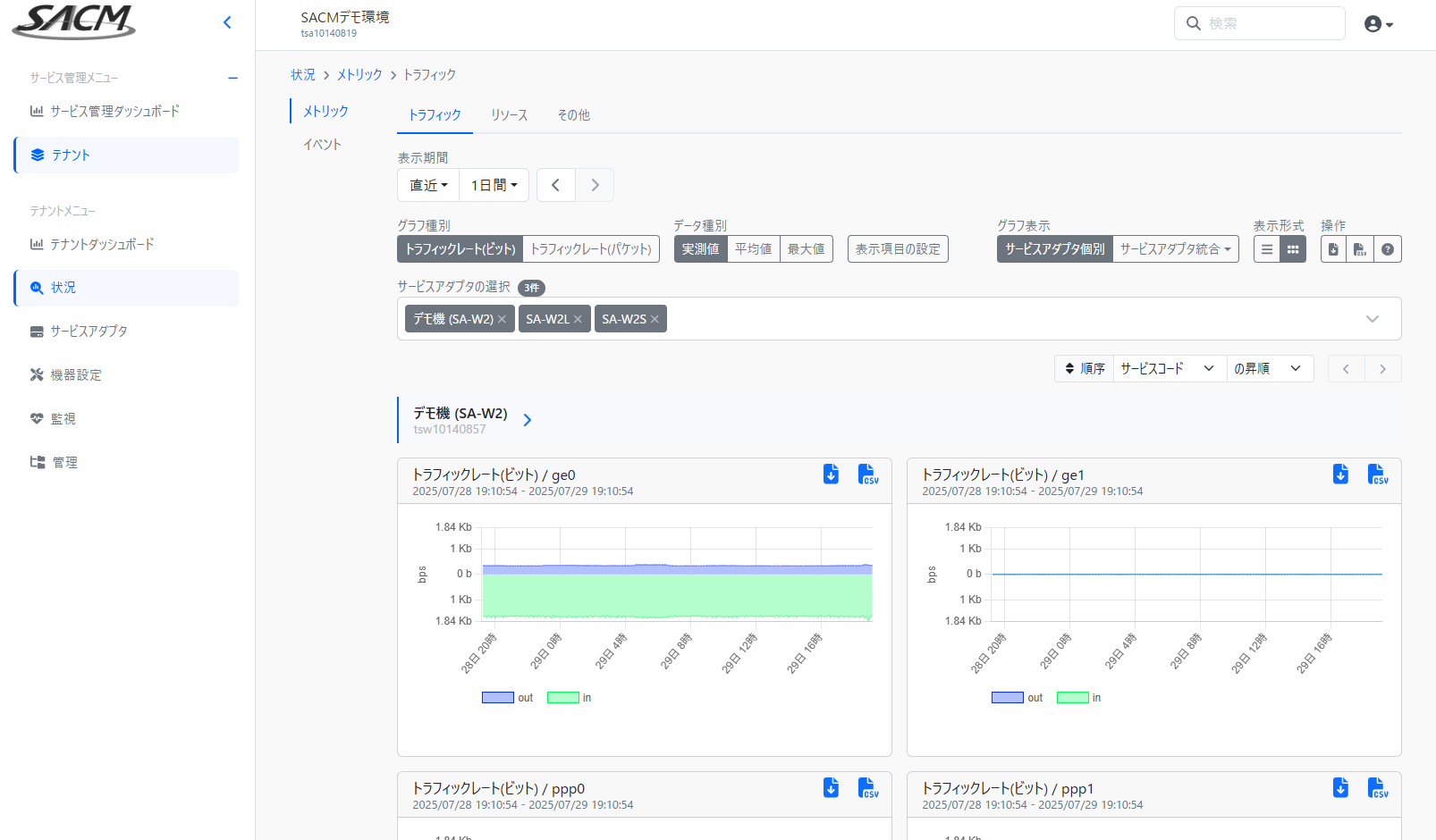Remove SA-W2L adapter tag
The image size is (1436, 840).
tap(578, 319)
